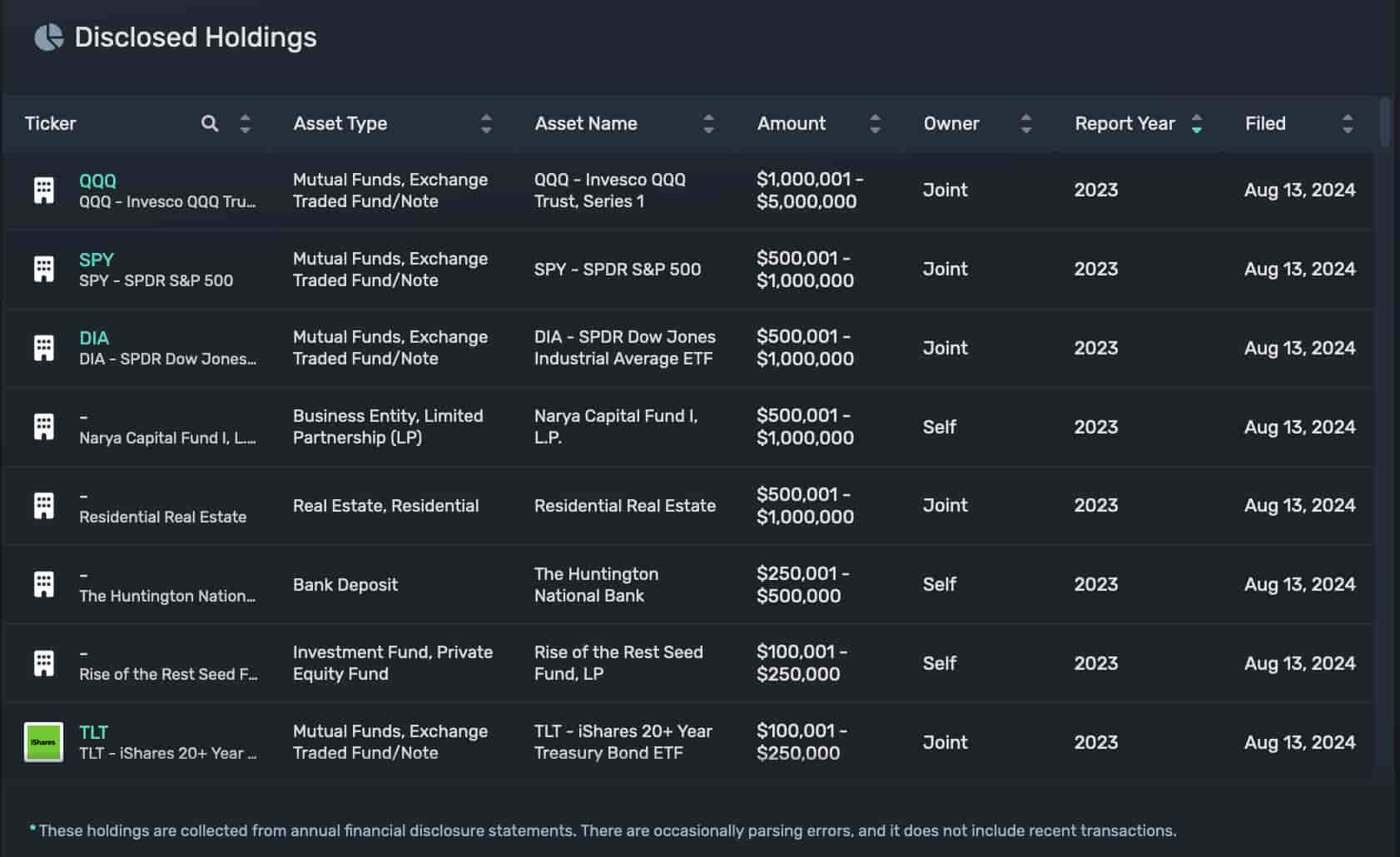1400x857 pixels.
Task: Click the building icon for Residential Real Estate
Action: coord(43,504)
